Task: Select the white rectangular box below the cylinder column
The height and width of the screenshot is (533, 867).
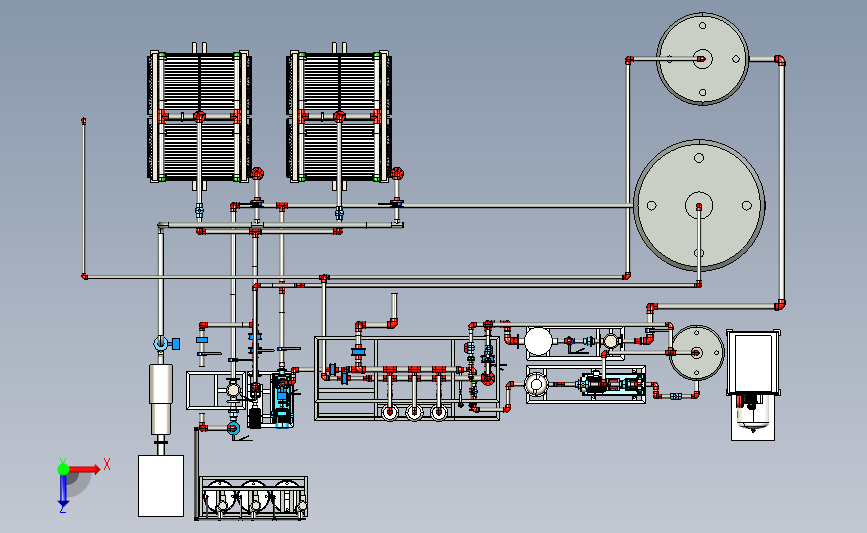Action: 161,486
